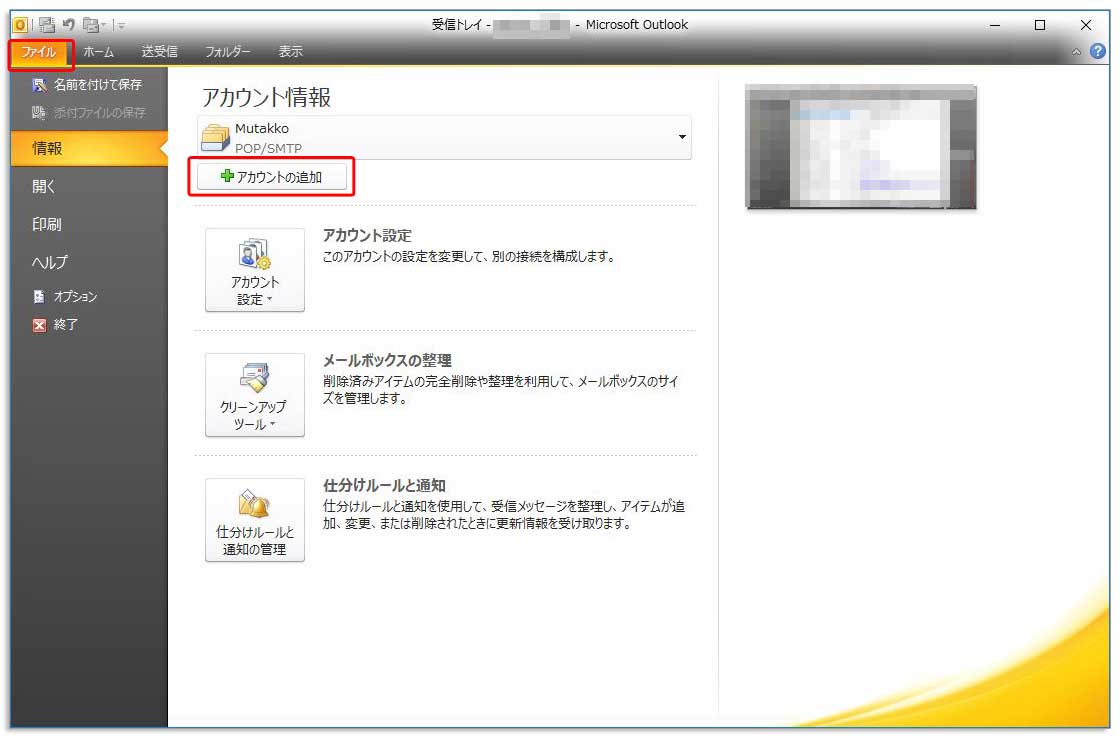Toggle the ribbon collapse chevron
1120x738 pixels.
point(1078,51)
